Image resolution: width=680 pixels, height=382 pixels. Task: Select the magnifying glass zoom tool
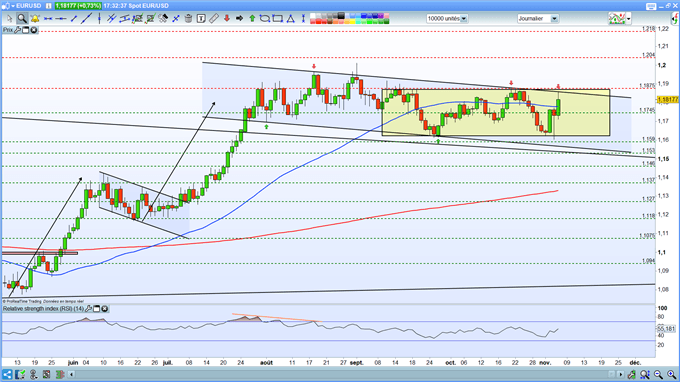pyautogui.click(x=22, y=18)
